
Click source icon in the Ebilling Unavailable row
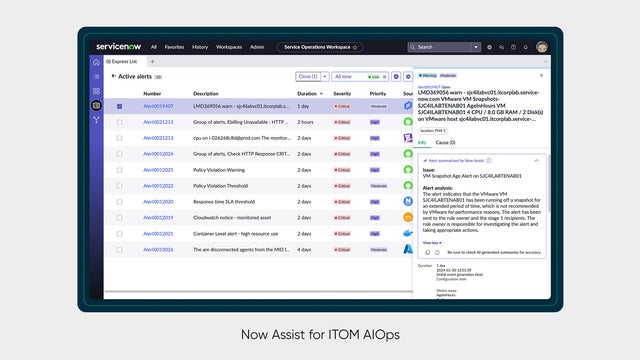pos(408,122)
